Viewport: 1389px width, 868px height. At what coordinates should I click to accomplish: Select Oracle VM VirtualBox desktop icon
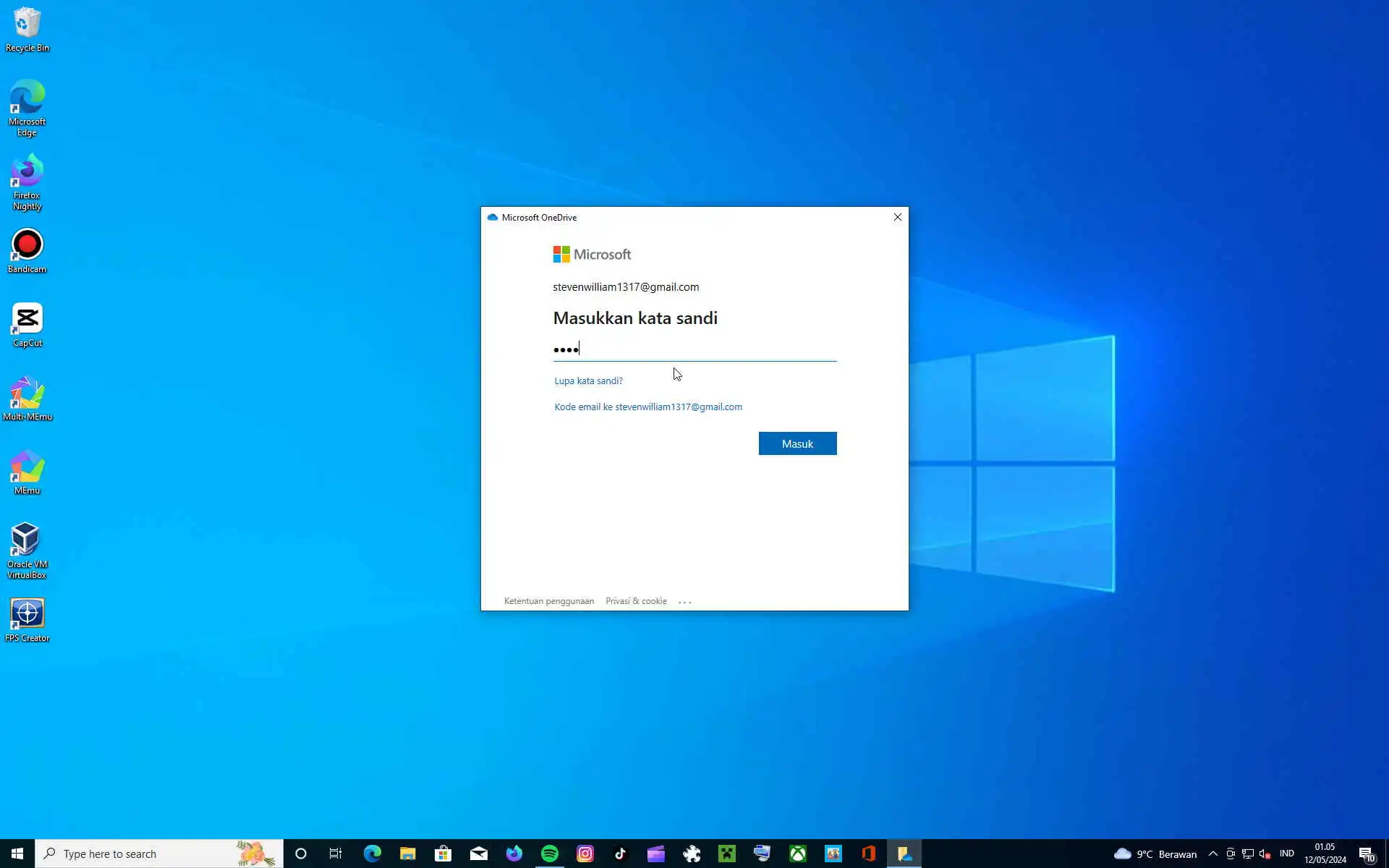27,549
